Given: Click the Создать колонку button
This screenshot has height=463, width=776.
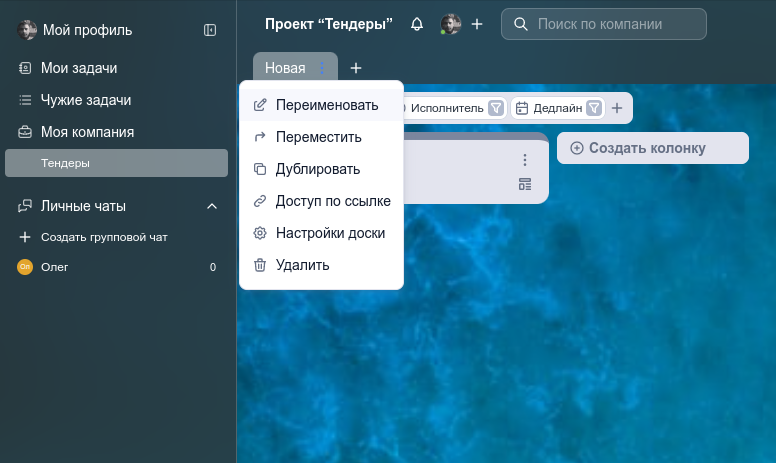Looking at the screenshot, I should [x=652, y=148].
